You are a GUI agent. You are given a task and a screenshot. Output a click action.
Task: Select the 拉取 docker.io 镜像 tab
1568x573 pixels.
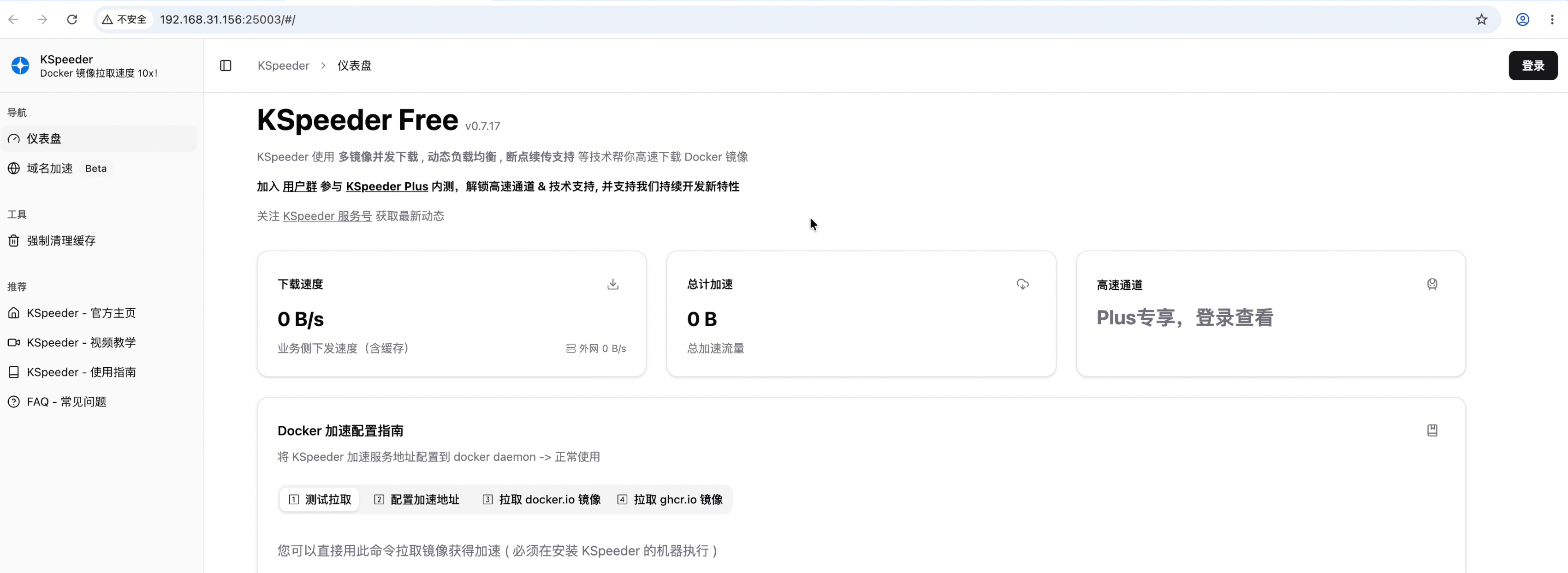542,499
